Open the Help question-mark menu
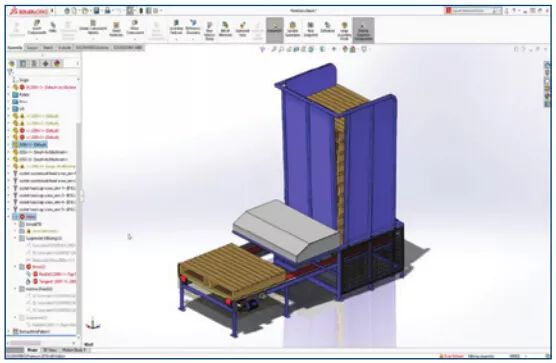Viewport: 556px width, 363px height. [514, 11]
